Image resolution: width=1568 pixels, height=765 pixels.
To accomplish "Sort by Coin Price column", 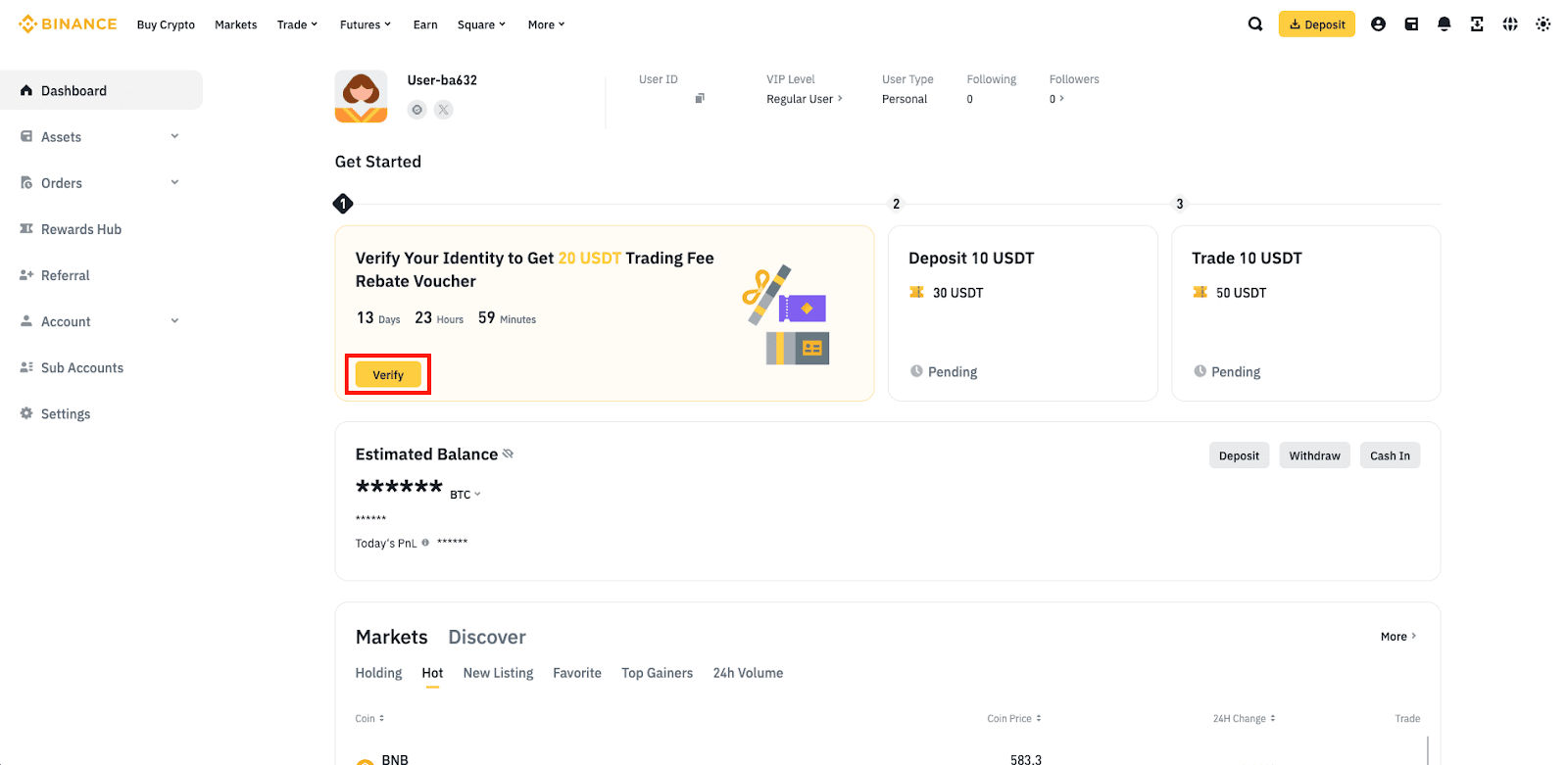I will (1014, 719).
